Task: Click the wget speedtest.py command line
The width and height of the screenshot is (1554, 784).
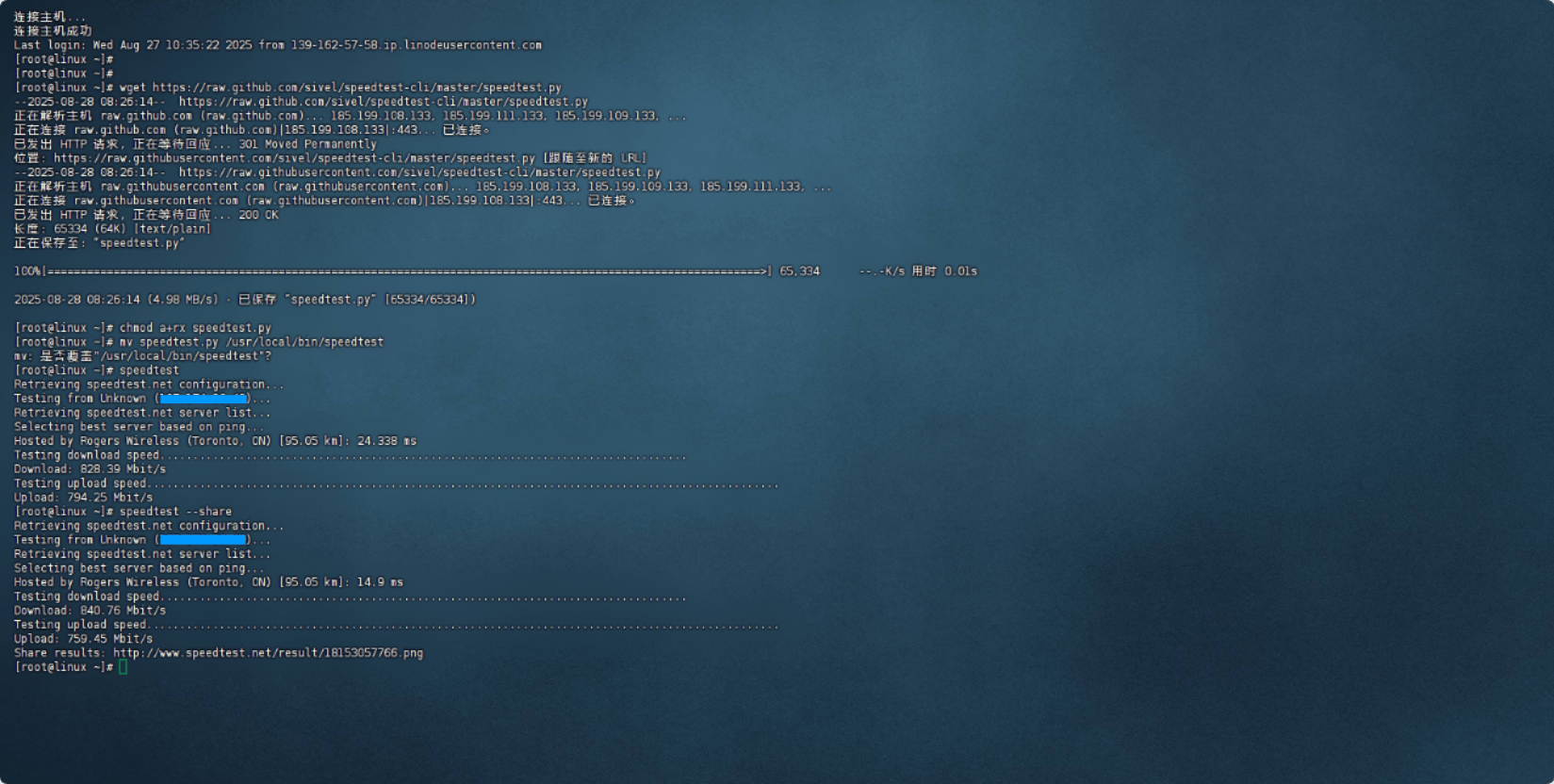Action: pyautogui.click(x=287, y=88)
